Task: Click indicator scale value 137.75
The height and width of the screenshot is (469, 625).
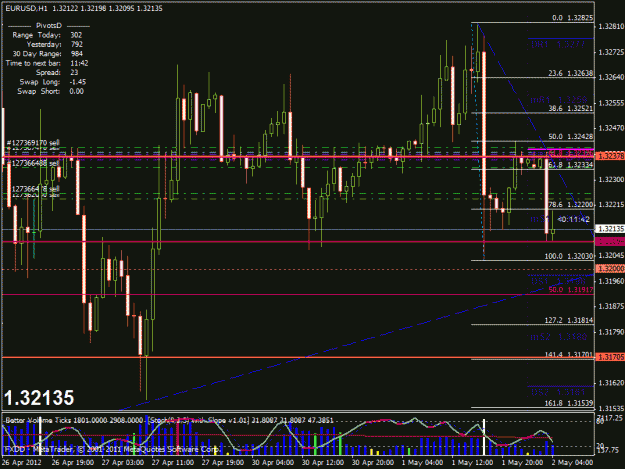Action: 610,450
